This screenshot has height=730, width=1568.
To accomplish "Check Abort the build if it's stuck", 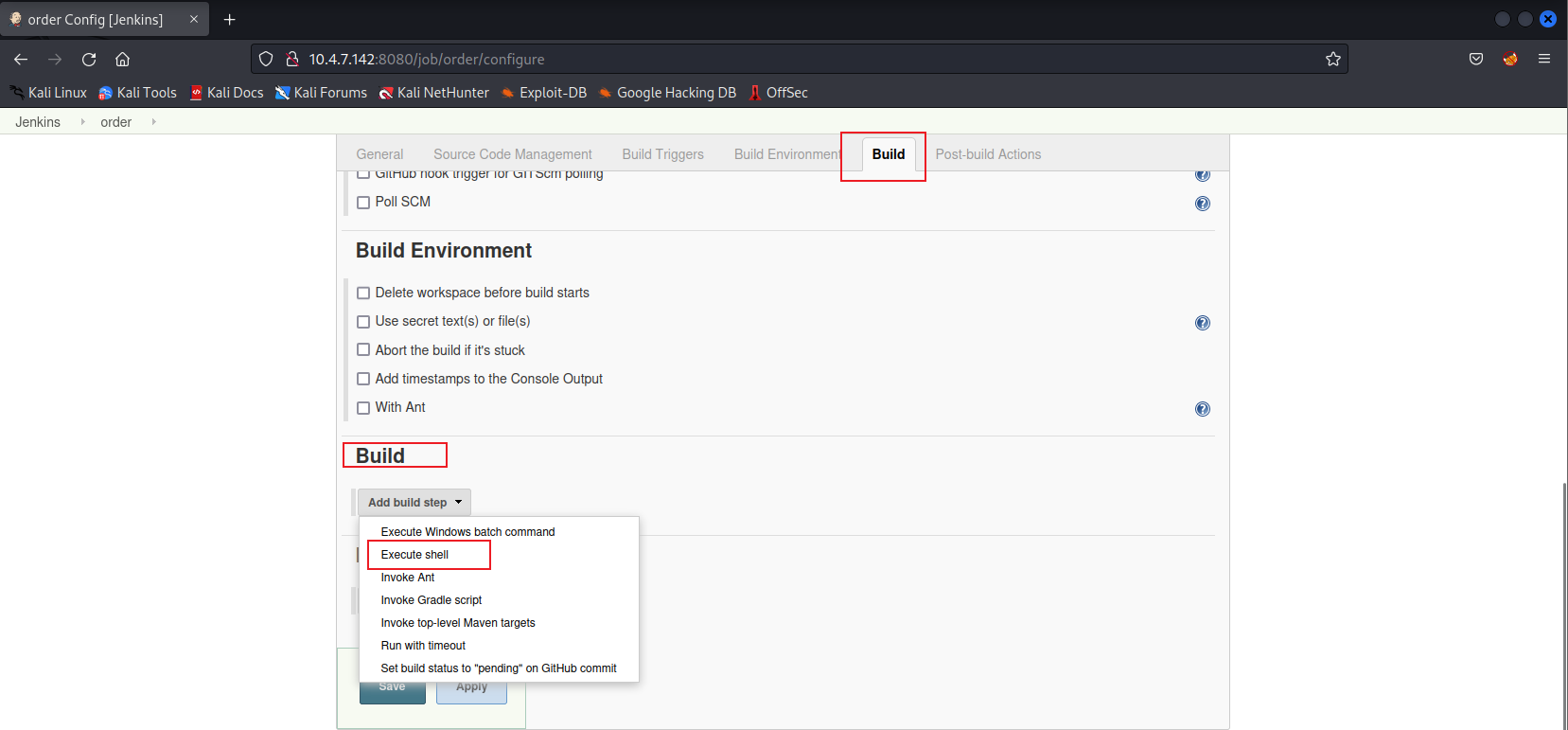I will (x=363, y=350).
